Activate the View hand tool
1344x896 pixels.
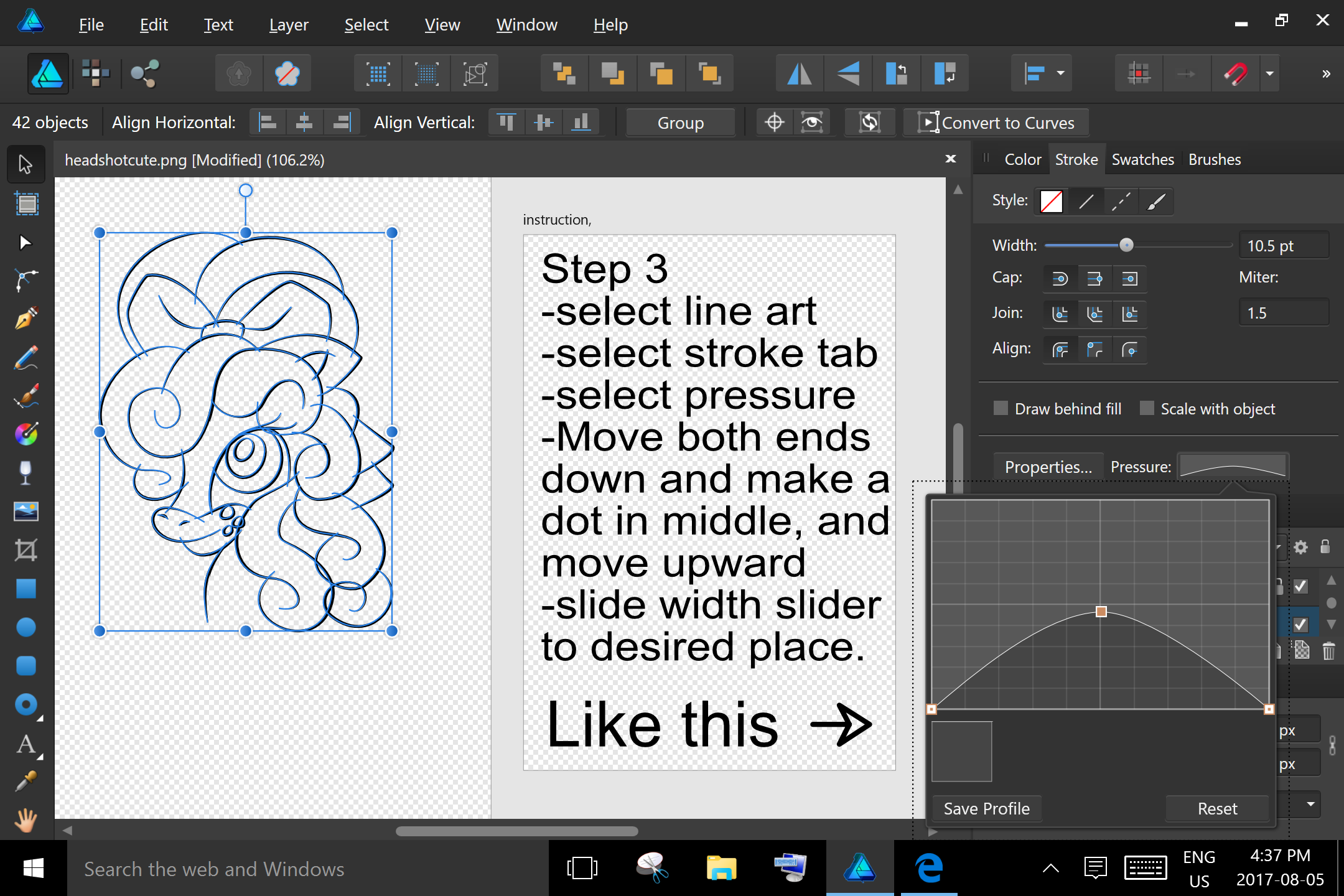tap(26, 820)
